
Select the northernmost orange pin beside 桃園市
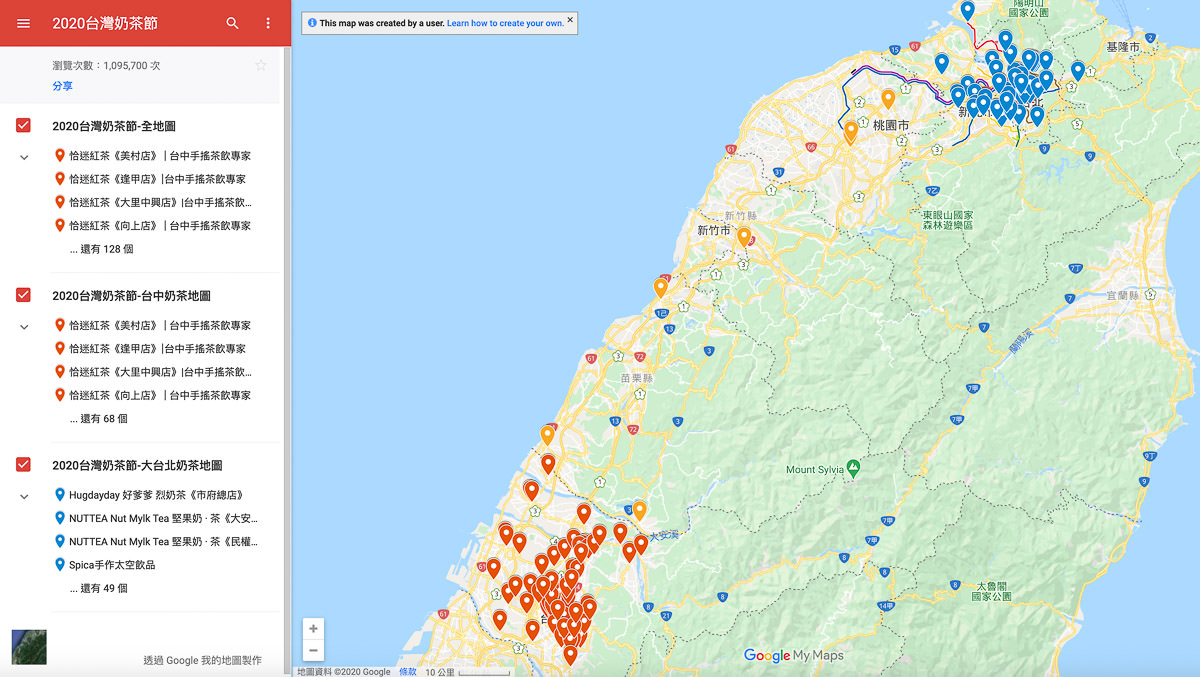888,98
